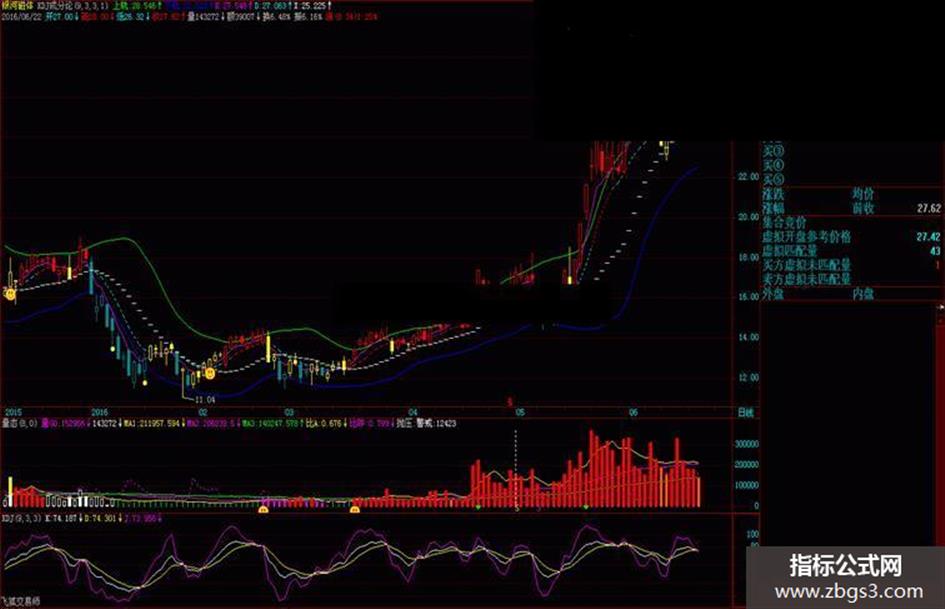Viewport: 945px width, 609px height.
Task: Click the 外盘 label
Action: (x=773, y=294)
